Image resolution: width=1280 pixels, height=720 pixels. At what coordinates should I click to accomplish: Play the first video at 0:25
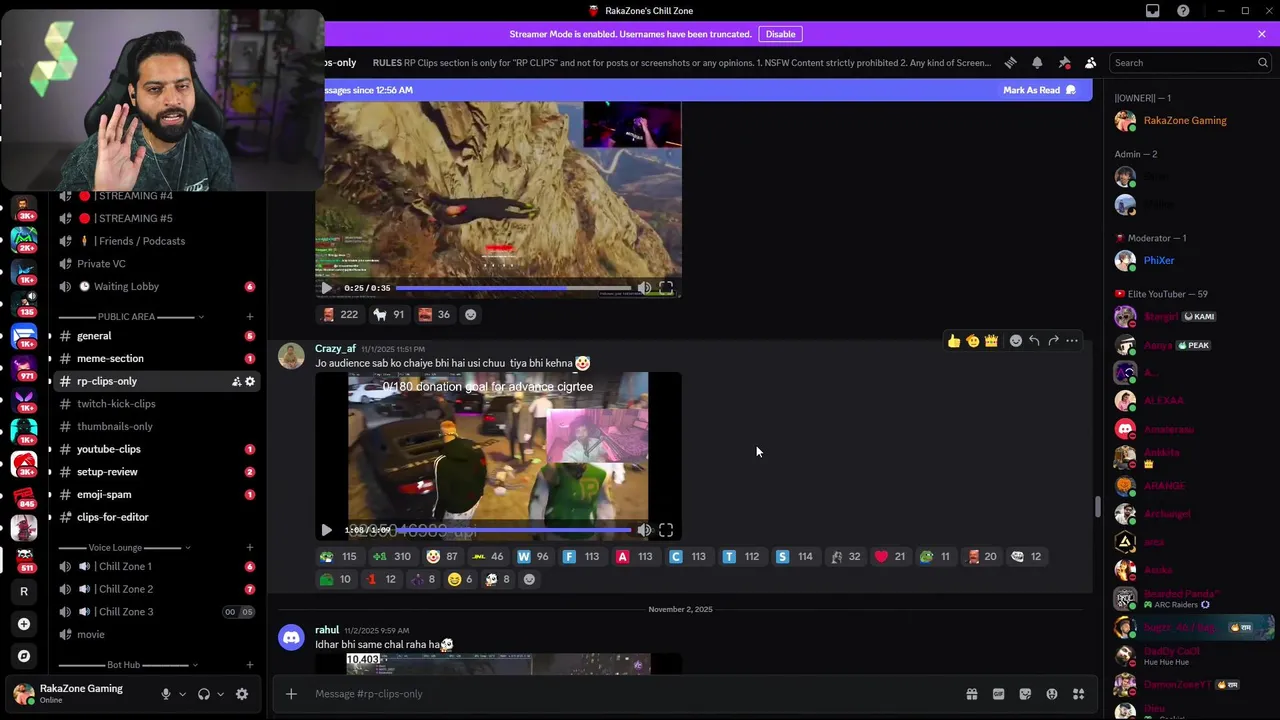[326, 288]
